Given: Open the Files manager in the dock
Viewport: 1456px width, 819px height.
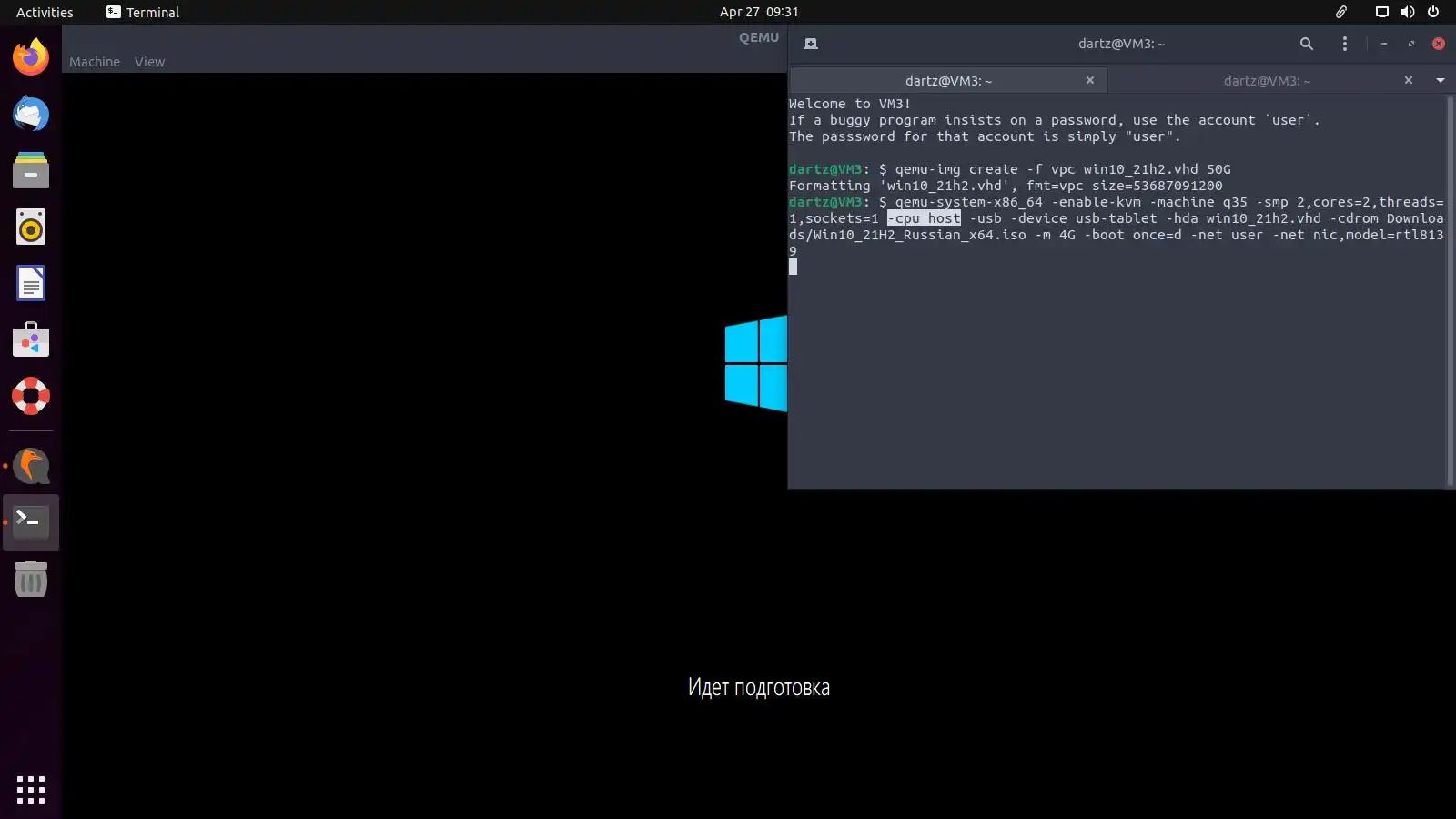Looking at the screenshot, I should coord(31,170).
